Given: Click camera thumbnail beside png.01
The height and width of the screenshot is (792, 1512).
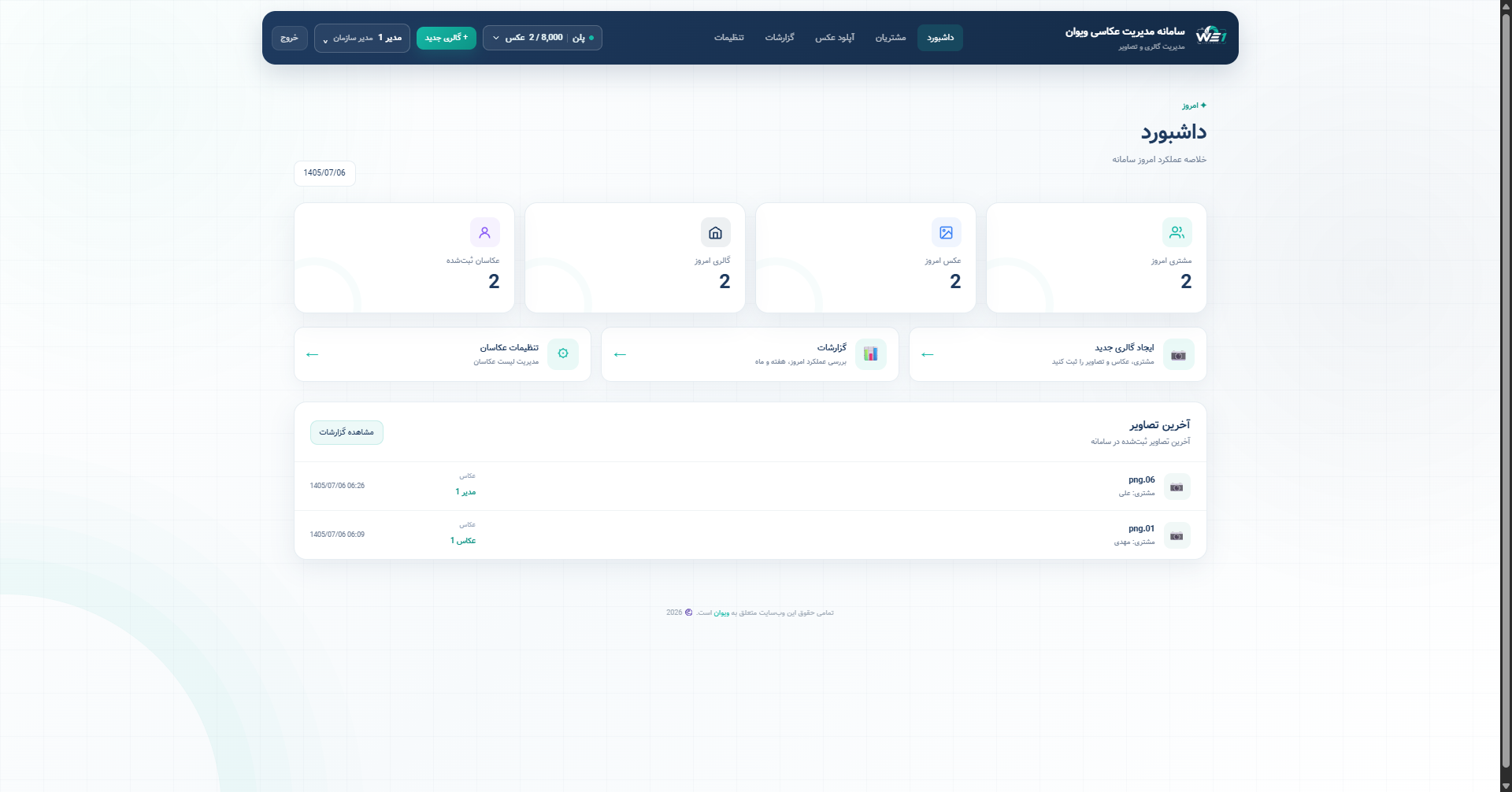Looking at the screenshot, I should [x=1177, y=536].
